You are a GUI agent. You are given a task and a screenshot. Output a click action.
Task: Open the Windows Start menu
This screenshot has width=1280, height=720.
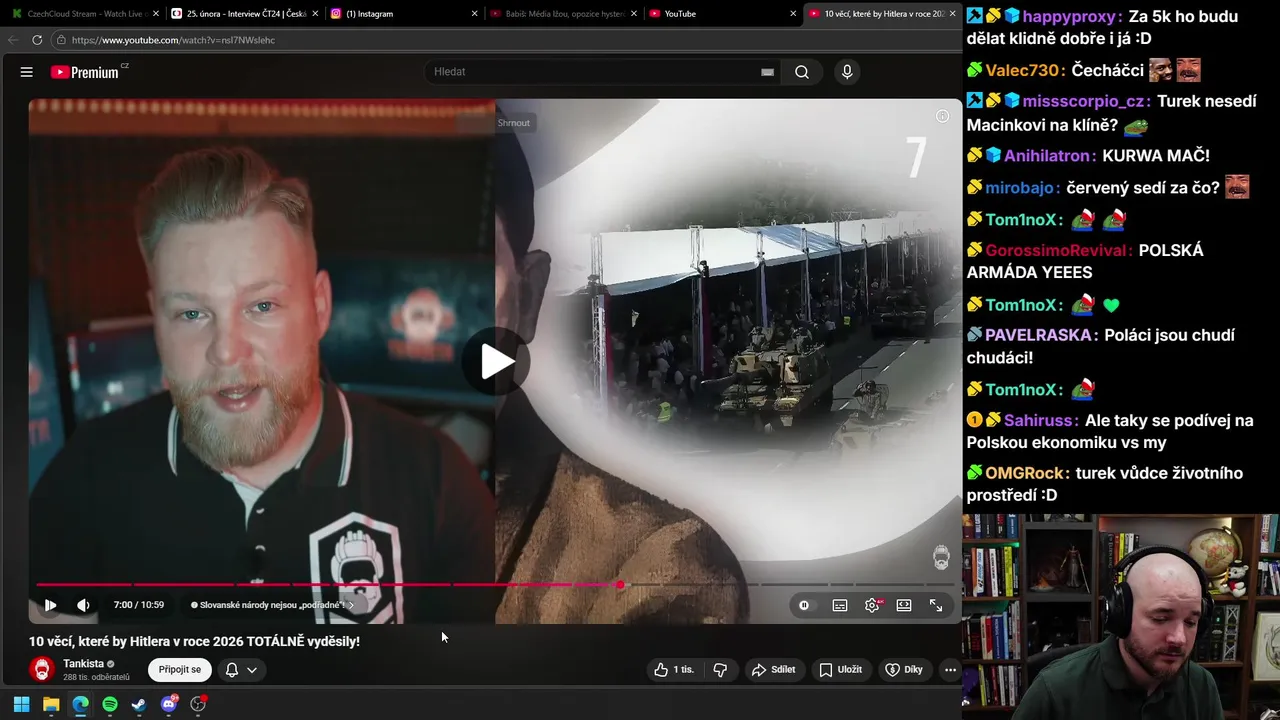click(x=21, y=704)
